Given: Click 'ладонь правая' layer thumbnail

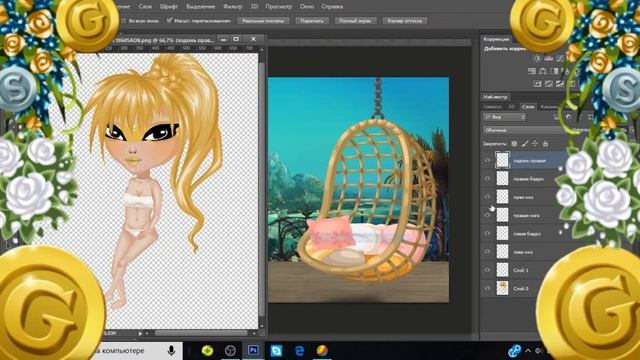Looking at the screenshot, I should click(x=502, y=160).
